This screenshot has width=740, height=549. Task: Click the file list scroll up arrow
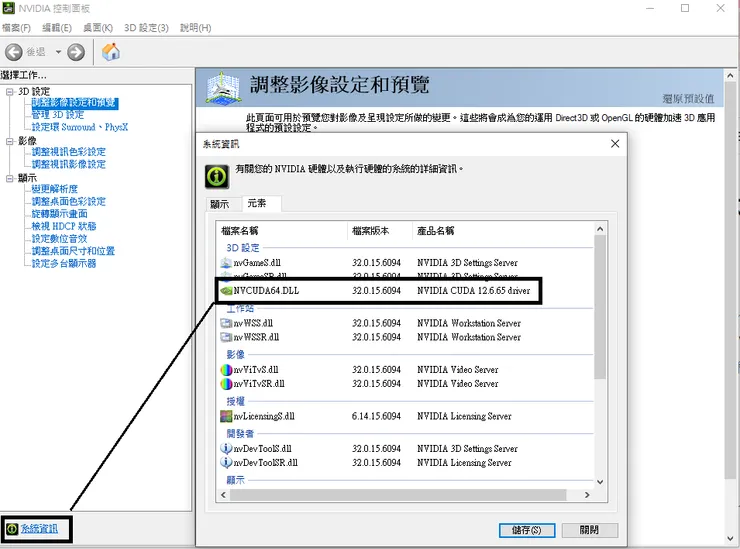tap(600, 229)
